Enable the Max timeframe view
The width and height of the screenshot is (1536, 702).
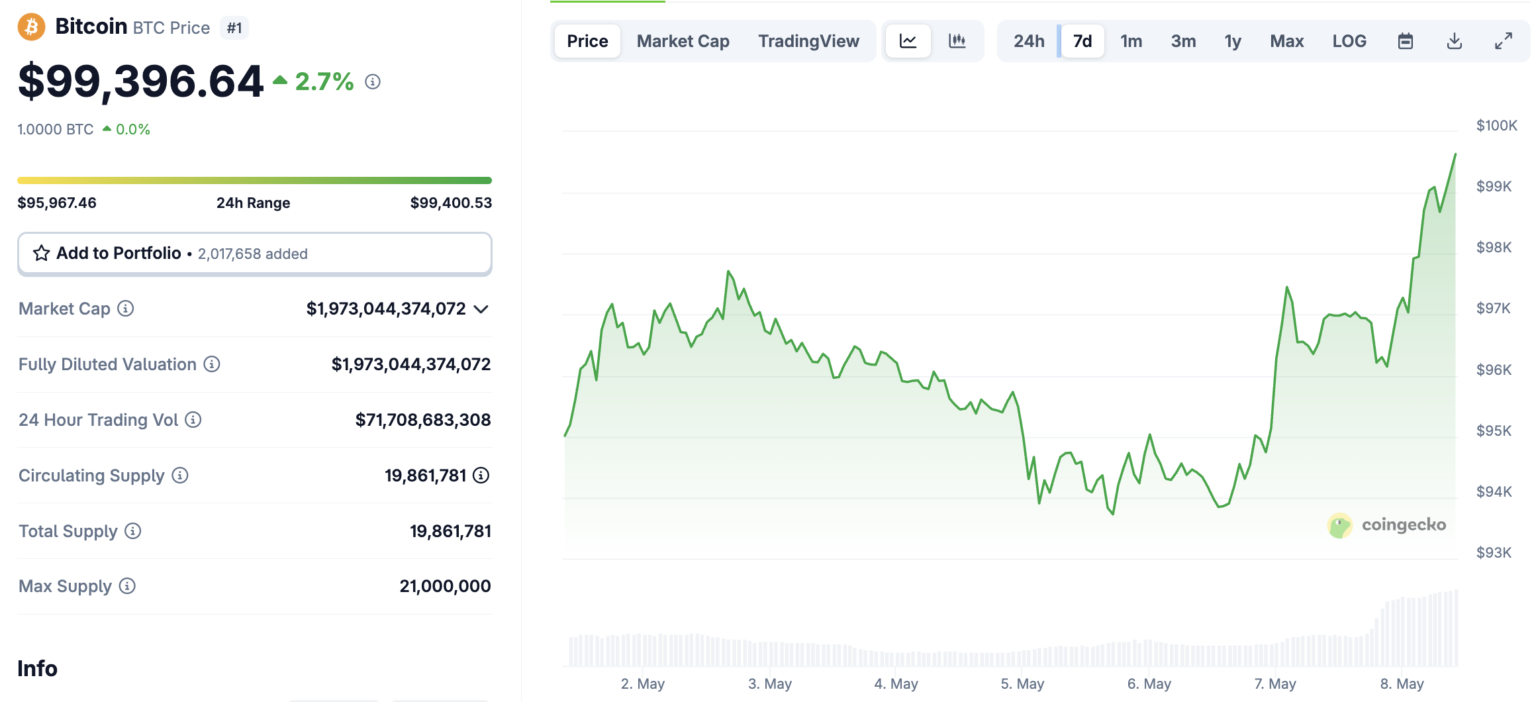point(1287,41)
